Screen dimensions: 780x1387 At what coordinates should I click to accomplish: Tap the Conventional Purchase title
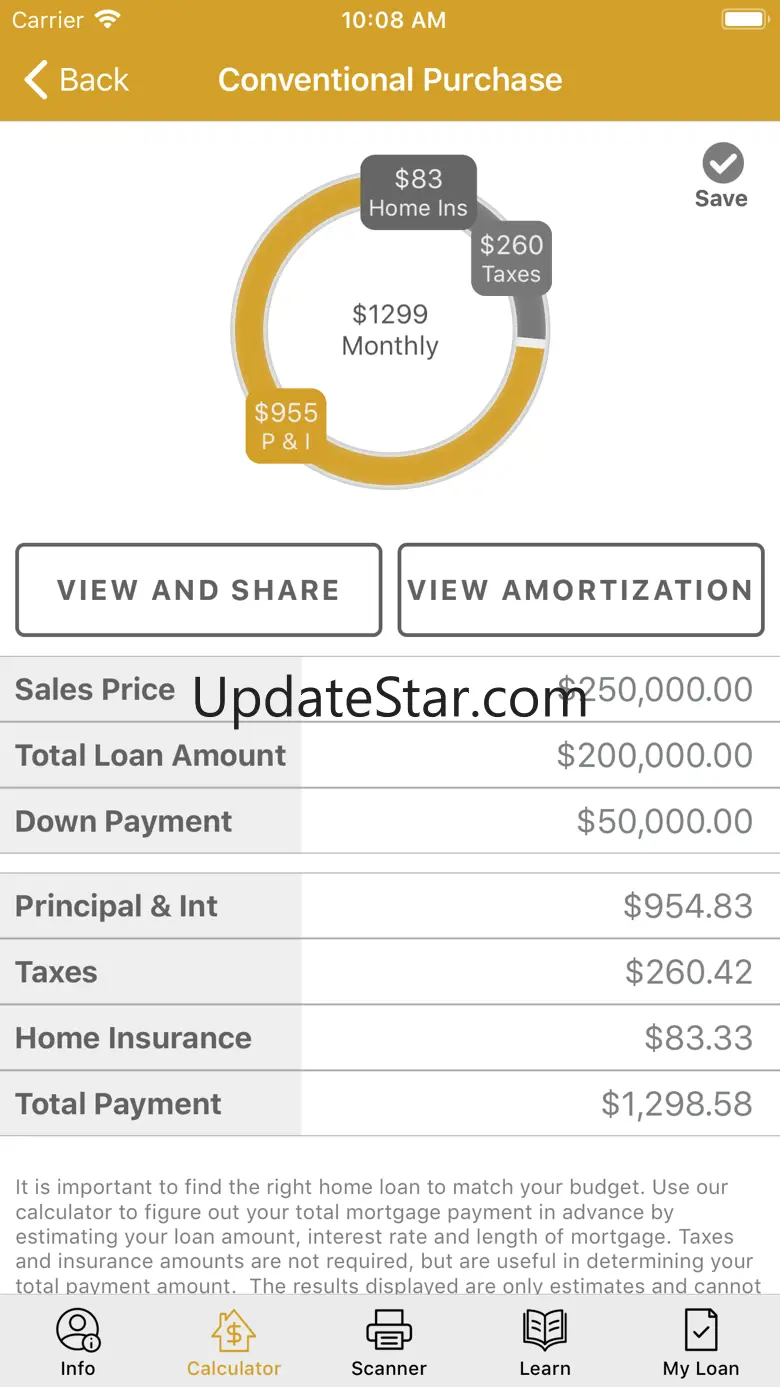pos(390,80)
